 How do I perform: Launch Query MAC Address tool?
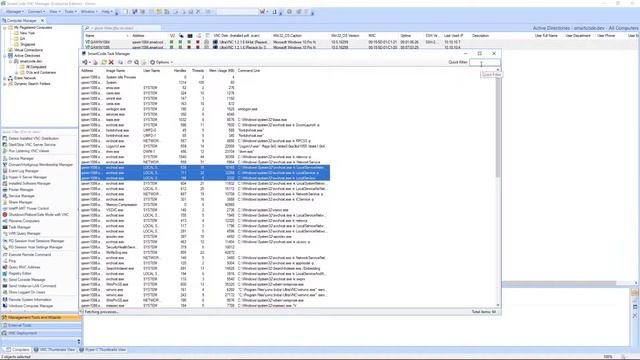pos(22,267)
